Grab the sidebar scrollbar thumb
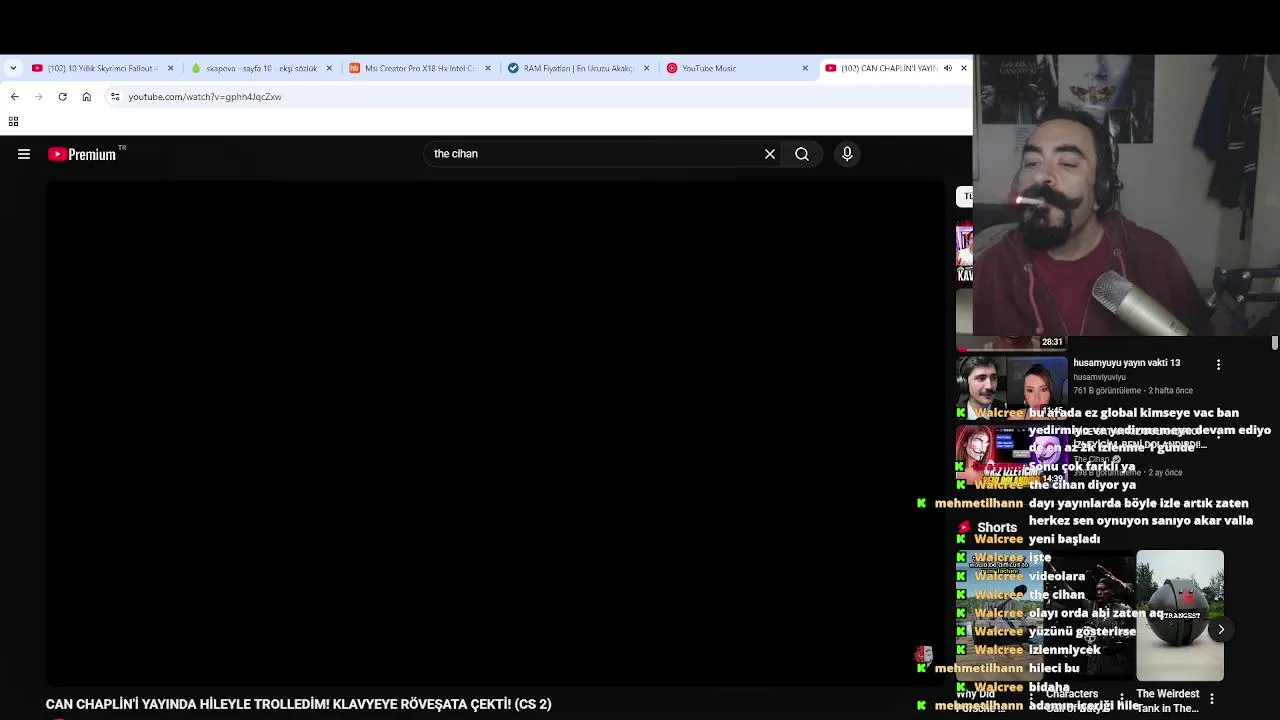The image size is (1280, 720). pos(1275,343)
